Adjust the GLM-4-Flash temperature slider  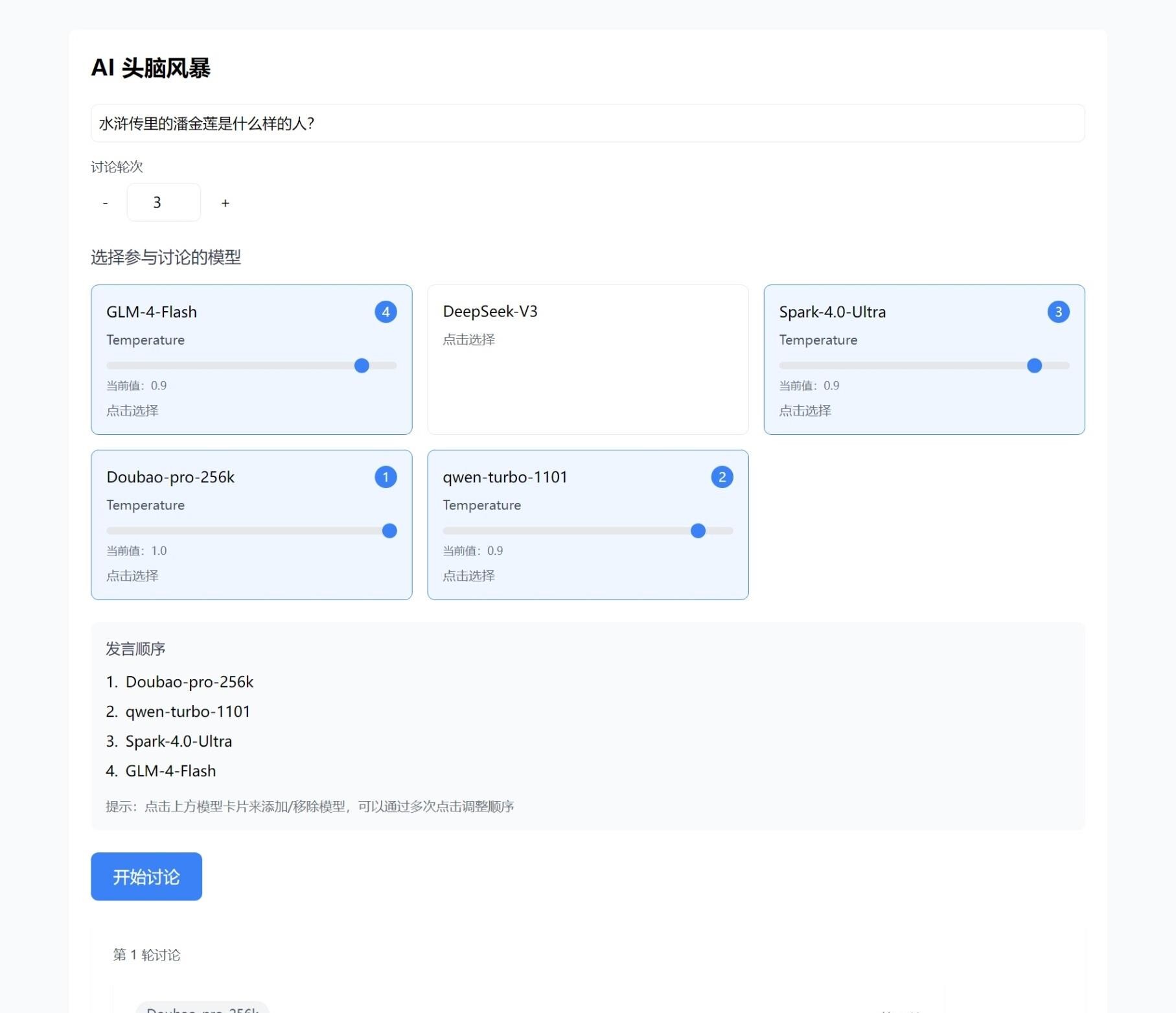pos(361,366)
